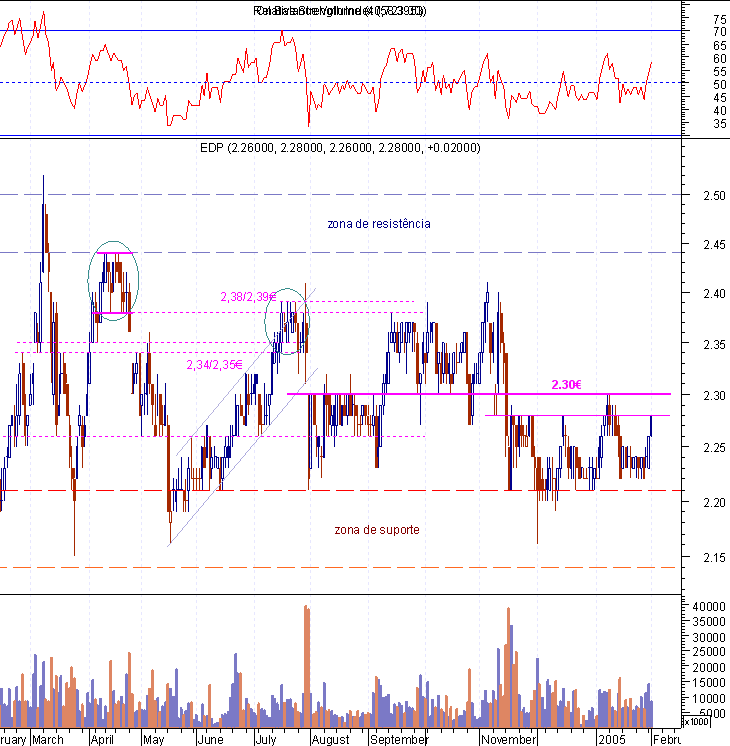730x746 pixels.
Task: Click the 2,34/2,35€ annotation label
Action: point(215,364)
